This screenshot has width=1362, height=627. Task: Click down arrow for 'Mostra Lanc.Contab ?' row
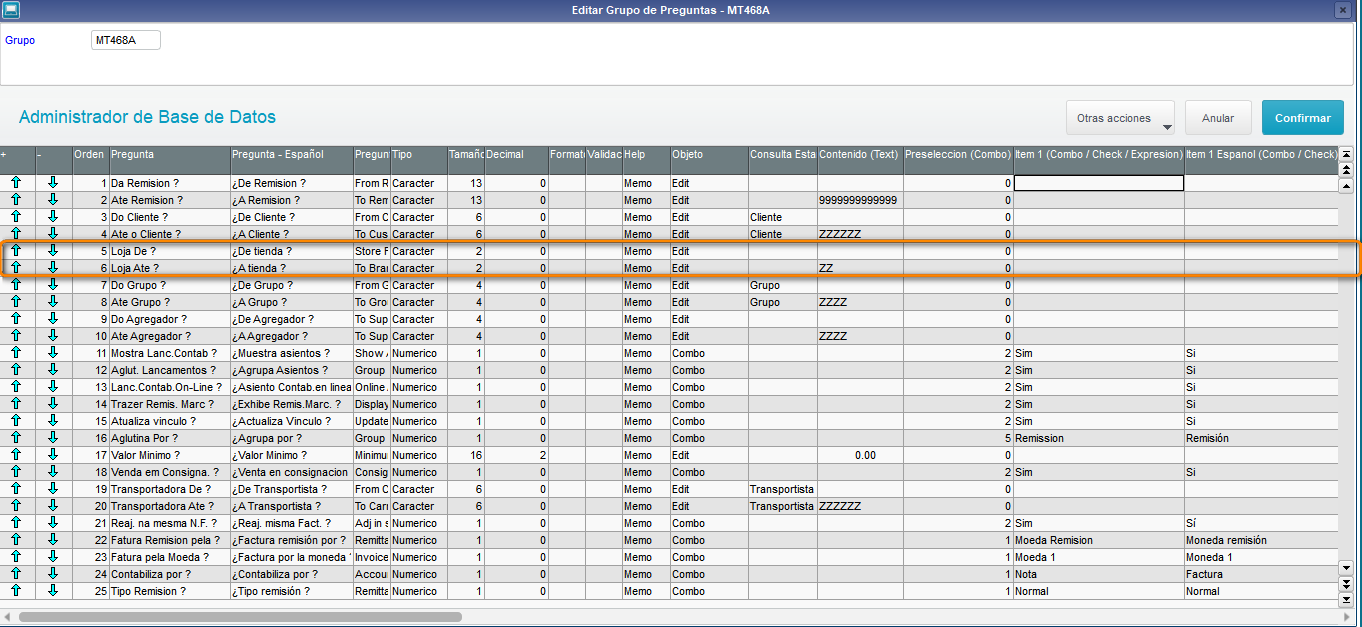[54, 353]
